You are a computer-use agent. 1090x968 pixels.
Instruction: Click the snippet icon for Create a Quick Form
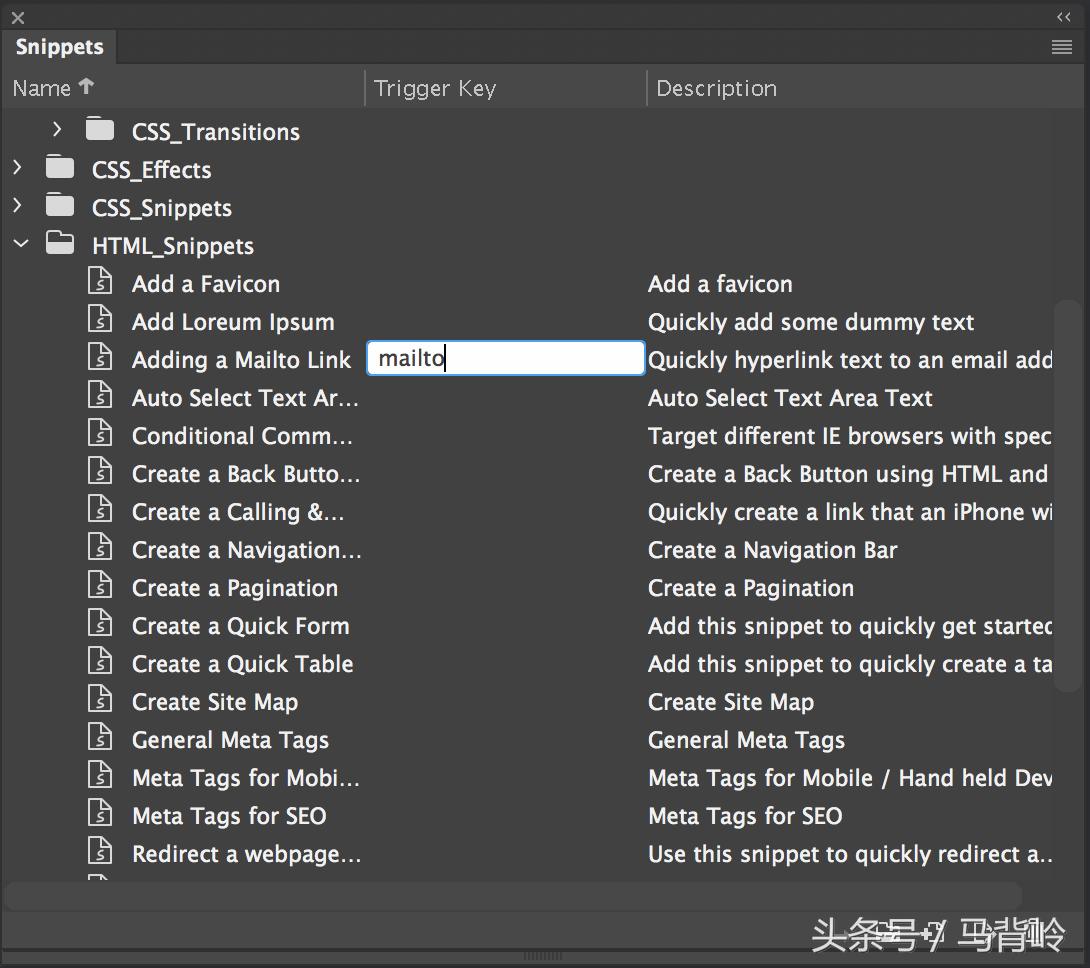tap(100, 623)
